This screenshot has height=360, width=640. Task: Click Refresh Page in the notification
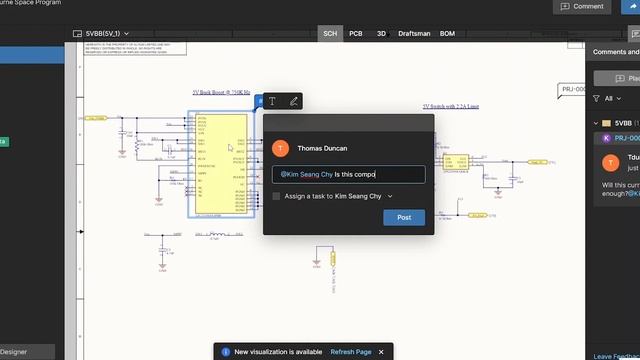click(351, 352)
